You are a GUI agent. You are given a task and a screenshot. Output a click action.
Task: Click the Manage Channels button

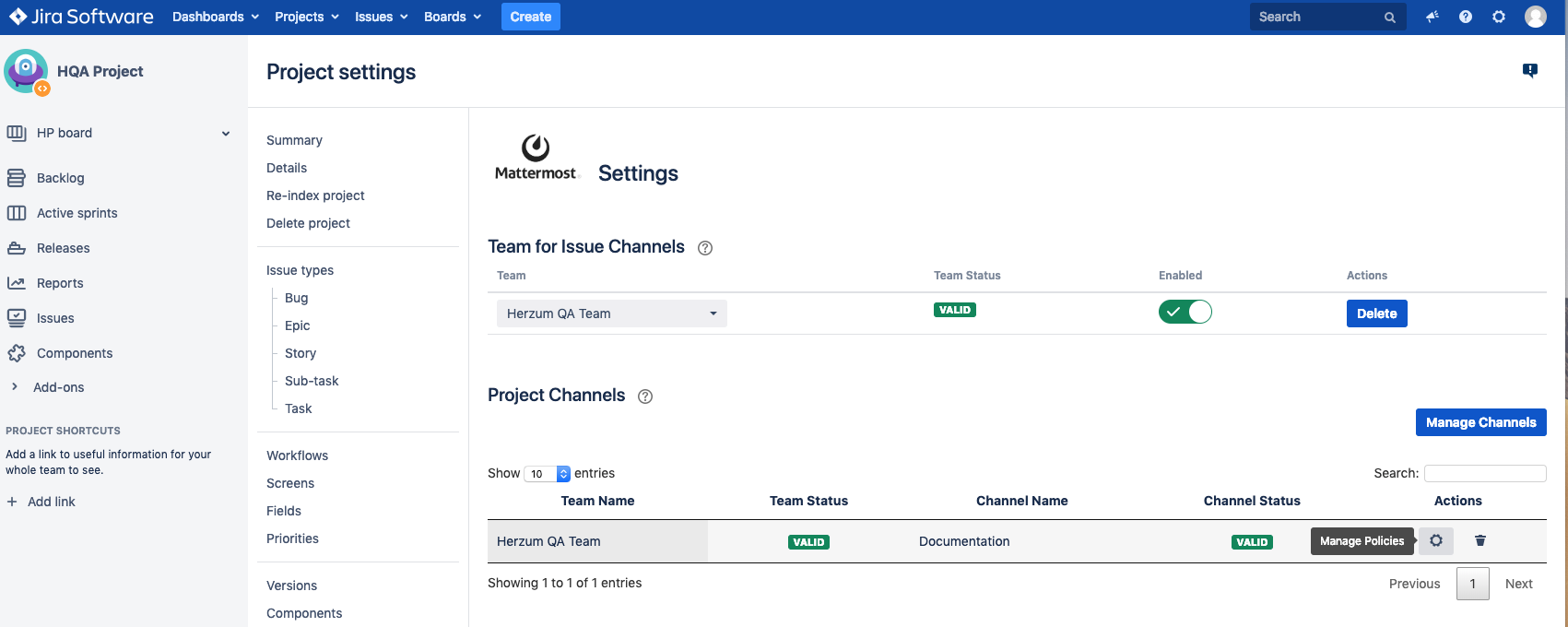1480,422
